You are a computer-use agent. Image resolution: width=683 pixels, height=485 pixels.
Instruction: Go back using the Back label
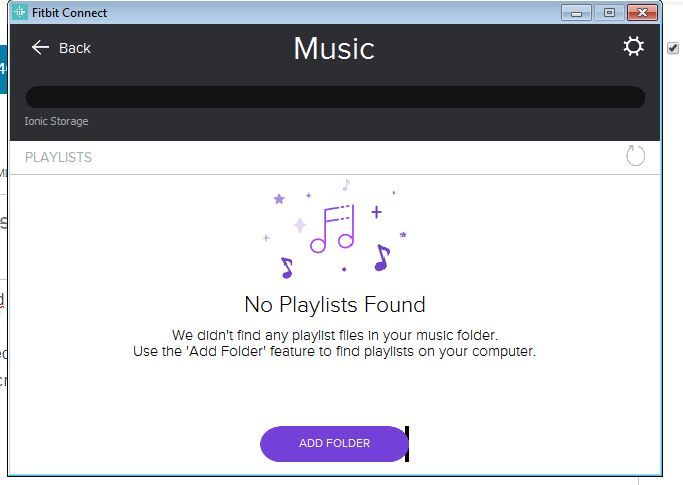(x=75, y=48)
